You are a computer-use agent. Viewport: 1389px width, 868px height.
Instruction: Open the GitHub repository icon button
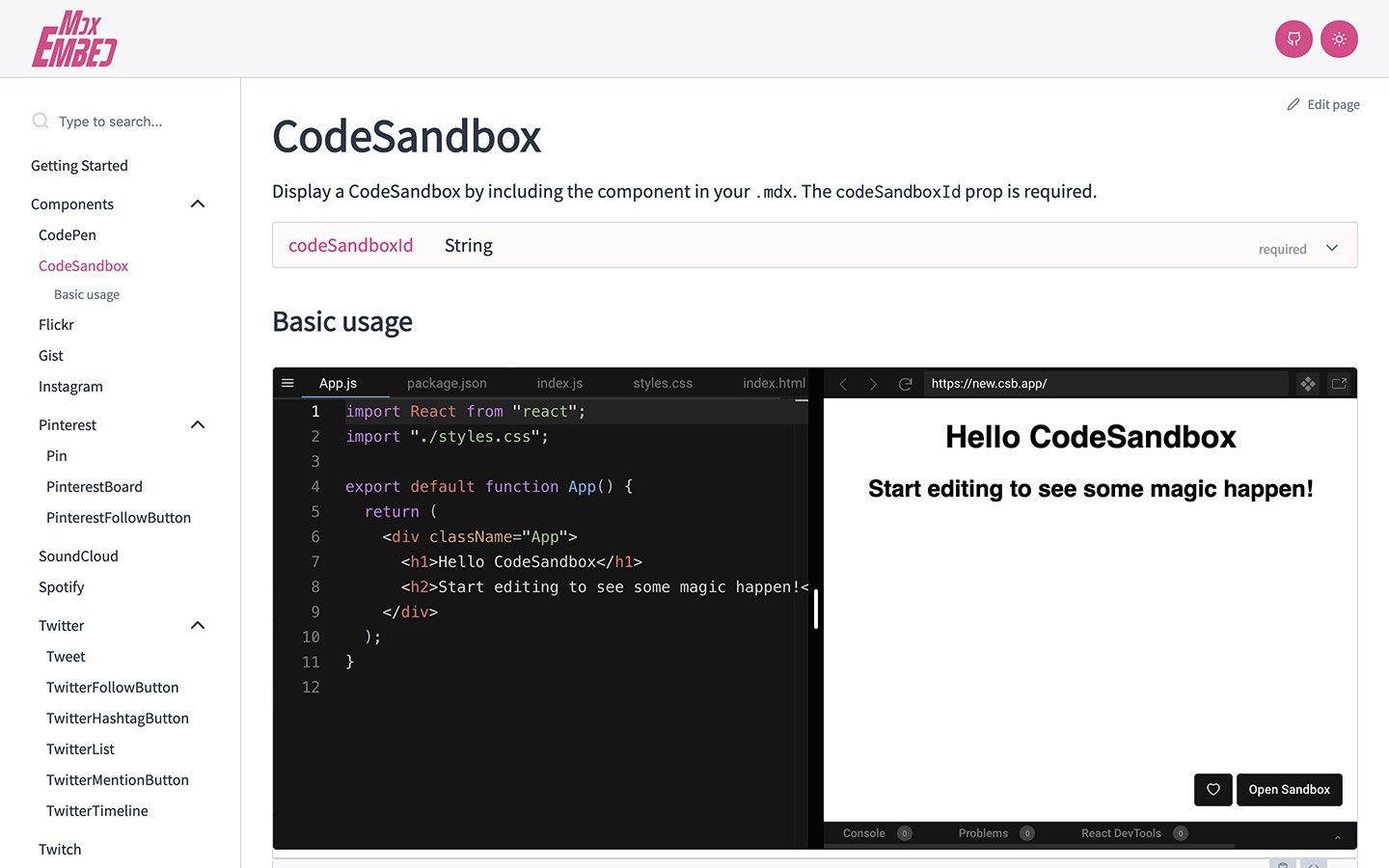point(1294,40)
